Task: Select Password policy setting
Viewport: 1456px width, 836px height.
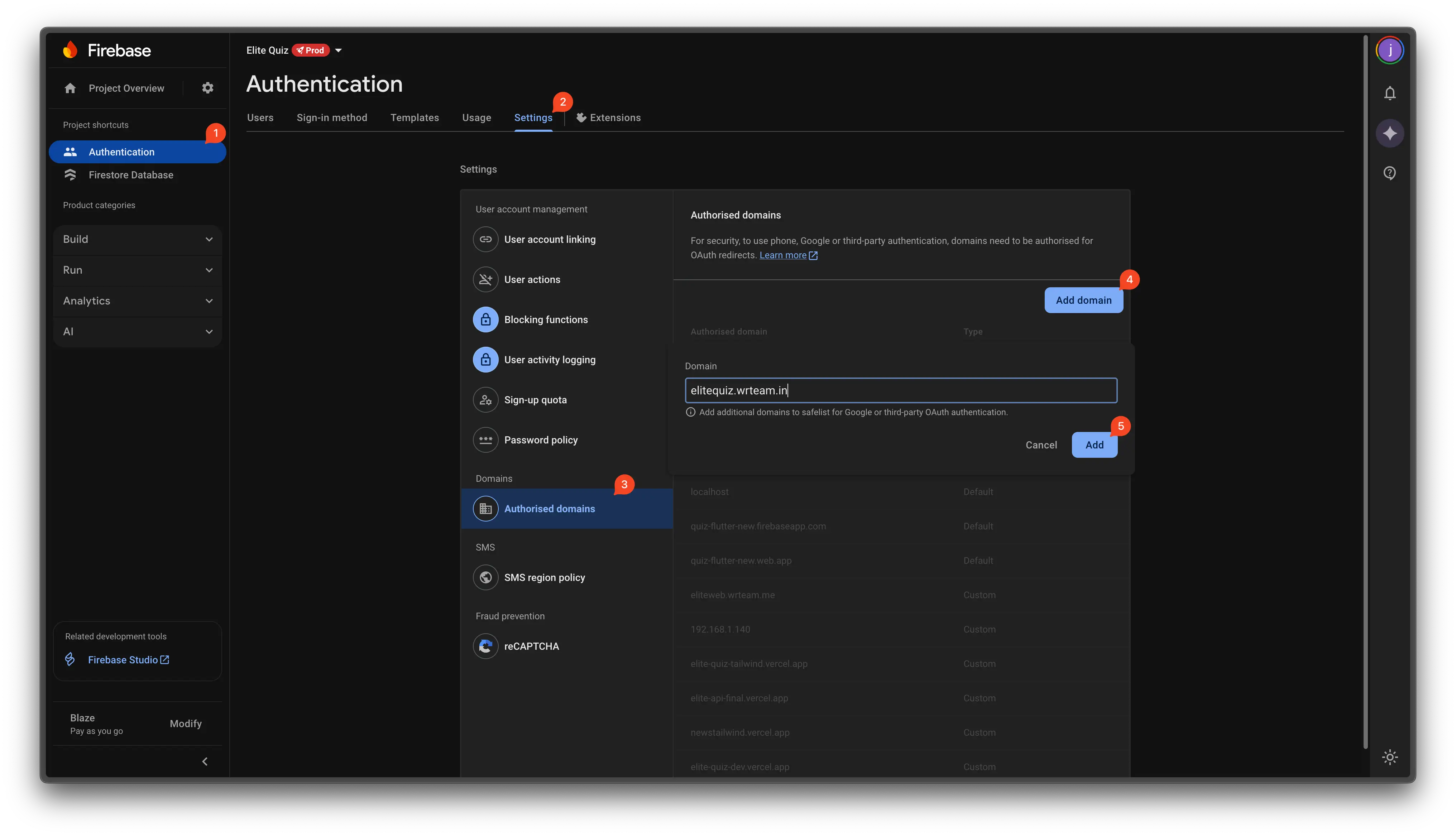Action: [x=567, y=441]
